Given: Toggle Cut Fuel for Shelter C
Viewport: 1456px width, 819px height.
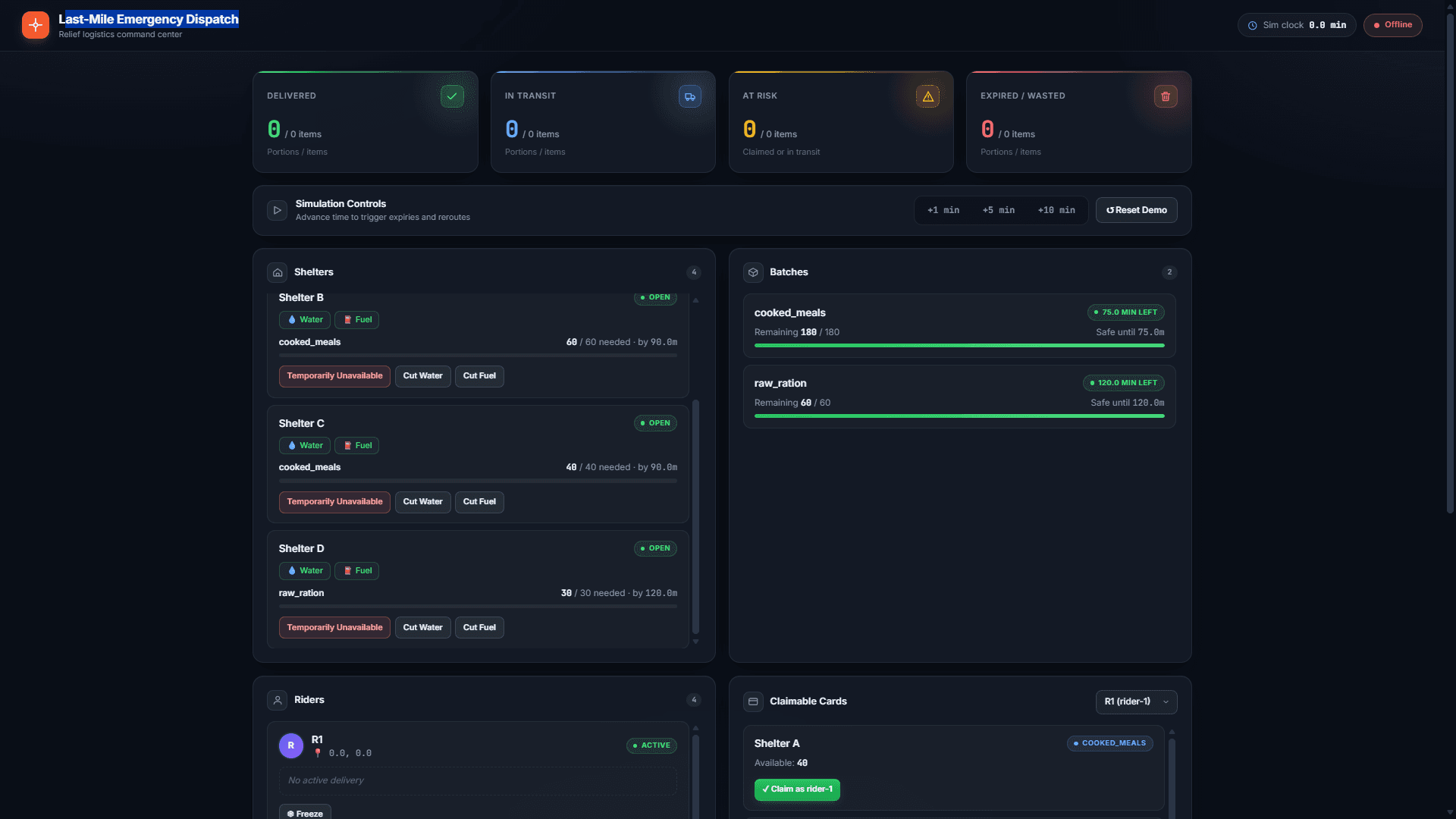Looking at the screenshot, I should point(479,502).
